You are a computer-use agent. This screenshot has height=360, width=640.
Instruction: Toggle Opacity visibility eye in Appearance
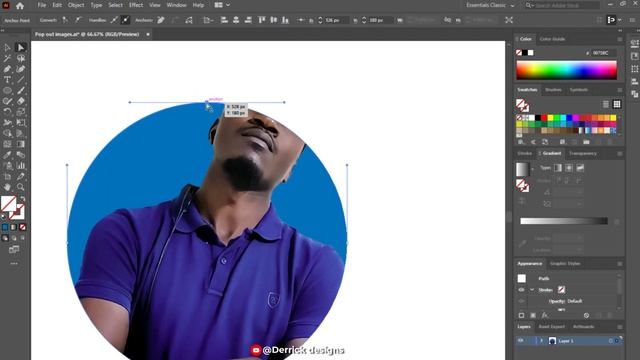tap(521, 301)
